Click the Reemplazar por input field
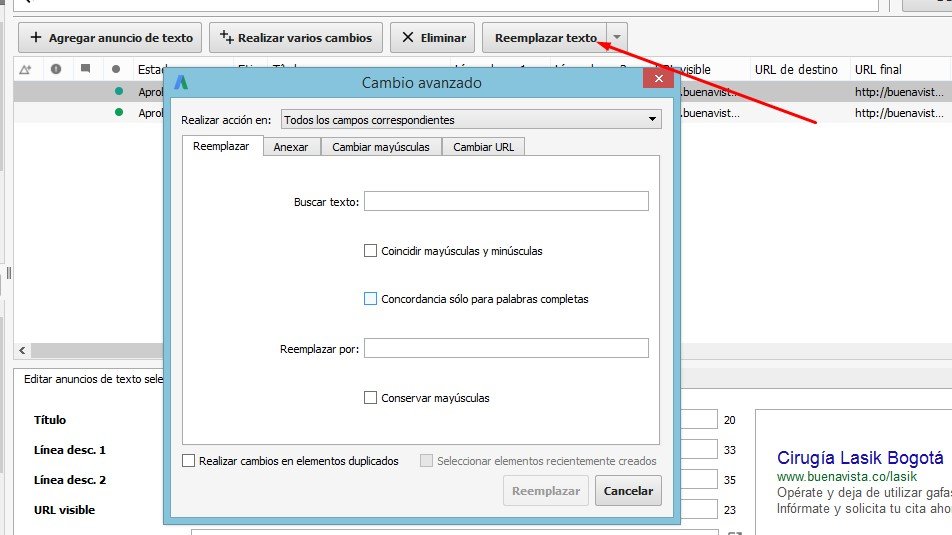 pos(506,349)
